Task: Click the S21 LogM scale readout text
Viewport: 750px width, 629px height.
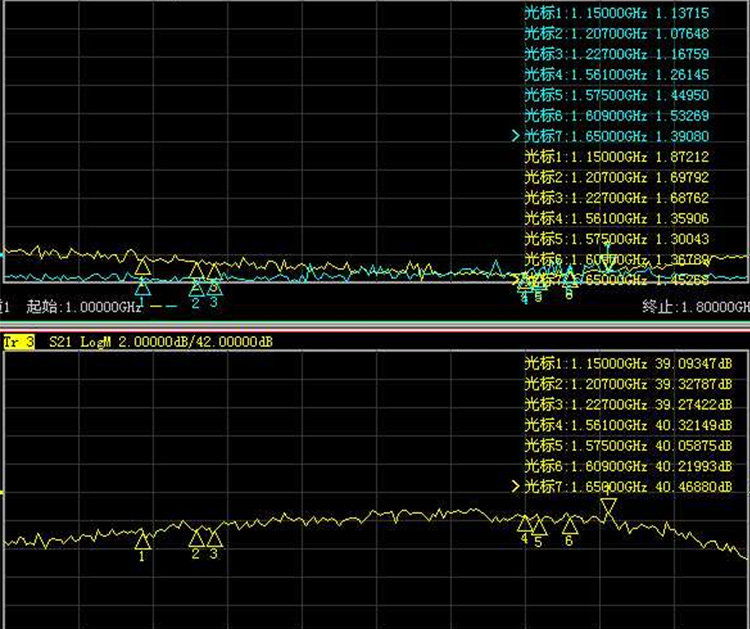Action: 160,343
